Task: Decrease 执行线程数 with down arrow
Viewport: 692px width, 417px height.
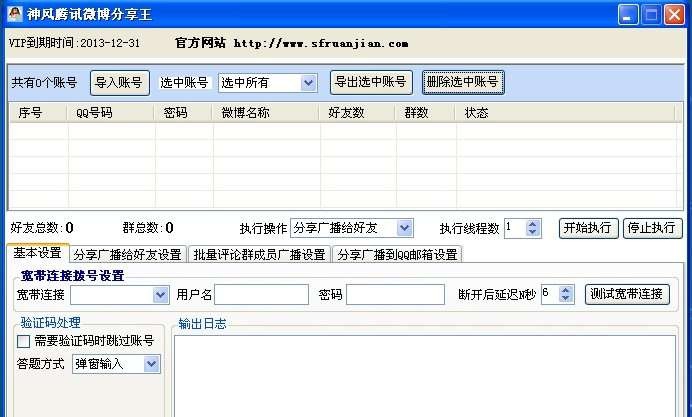Action: [x=533, y=232]
